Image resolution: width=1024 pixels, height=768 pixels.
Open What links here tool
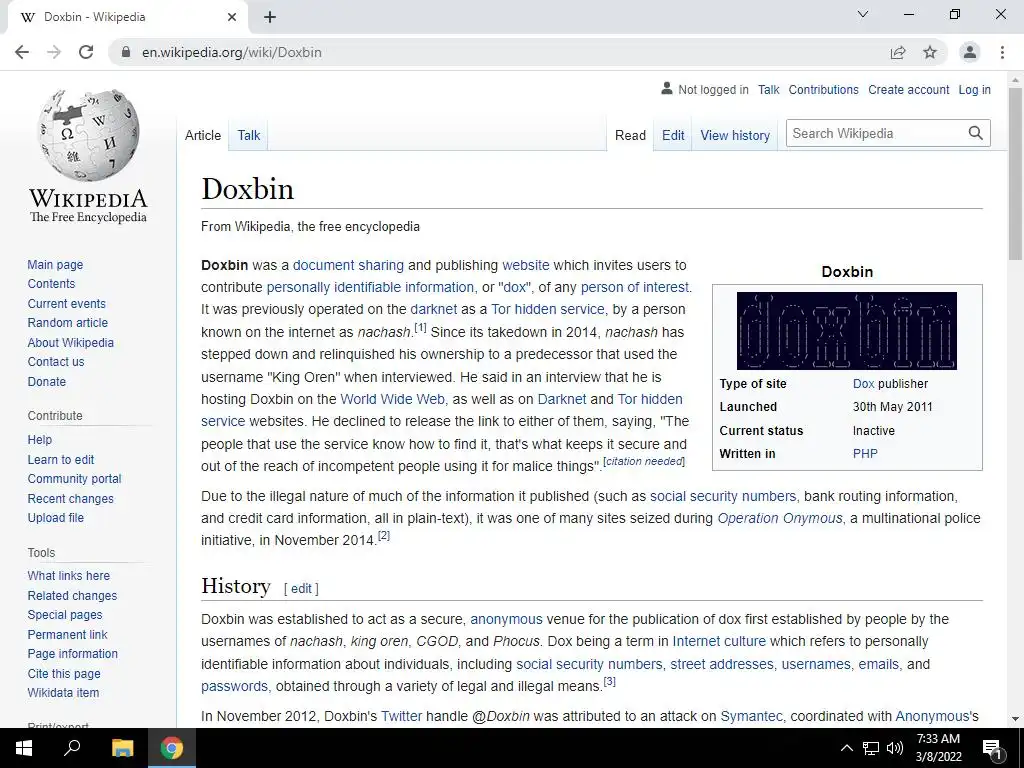tap(69, 575)
